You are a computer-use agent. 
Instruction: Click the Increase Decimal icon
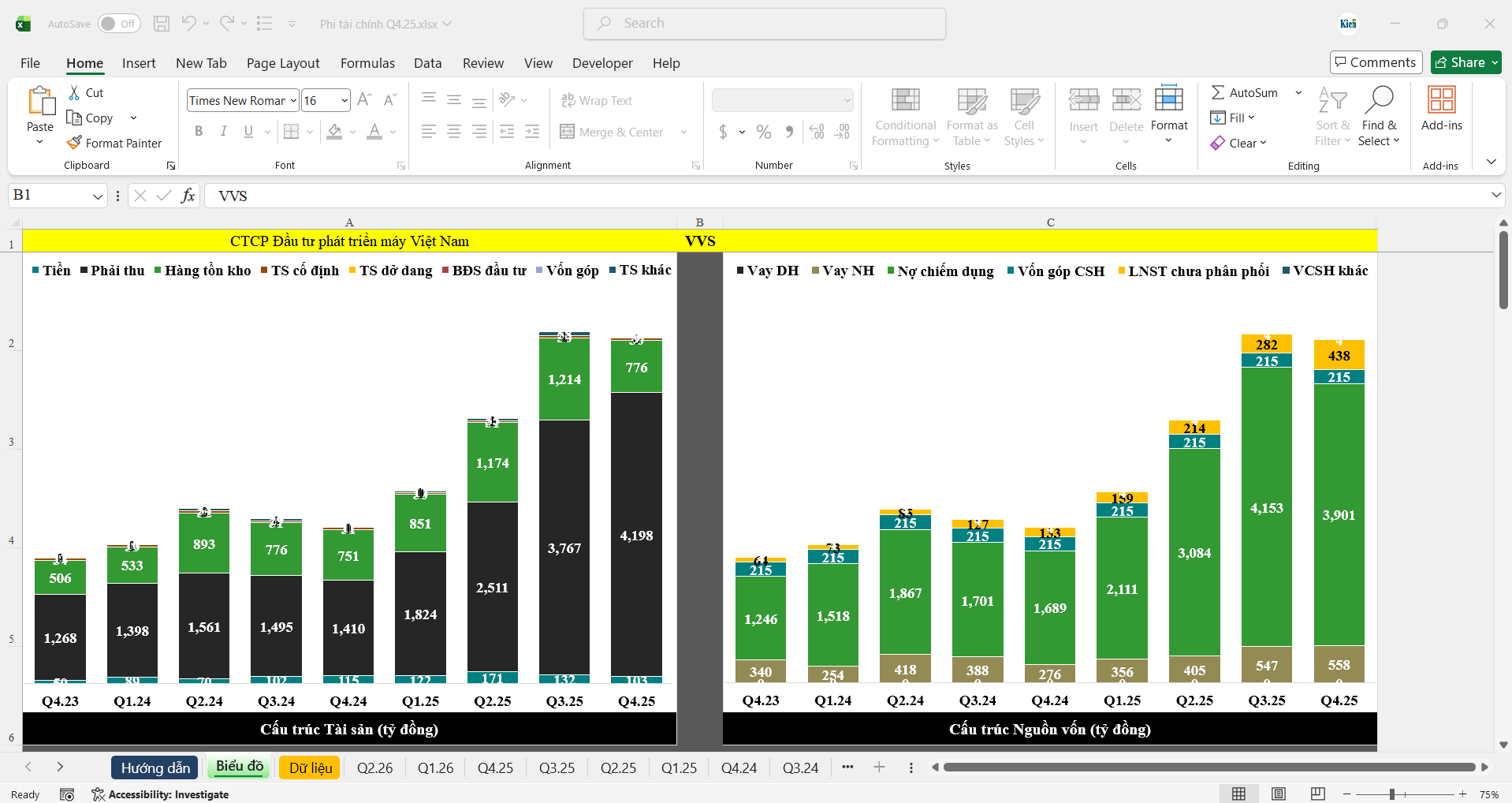pos(817,132)
